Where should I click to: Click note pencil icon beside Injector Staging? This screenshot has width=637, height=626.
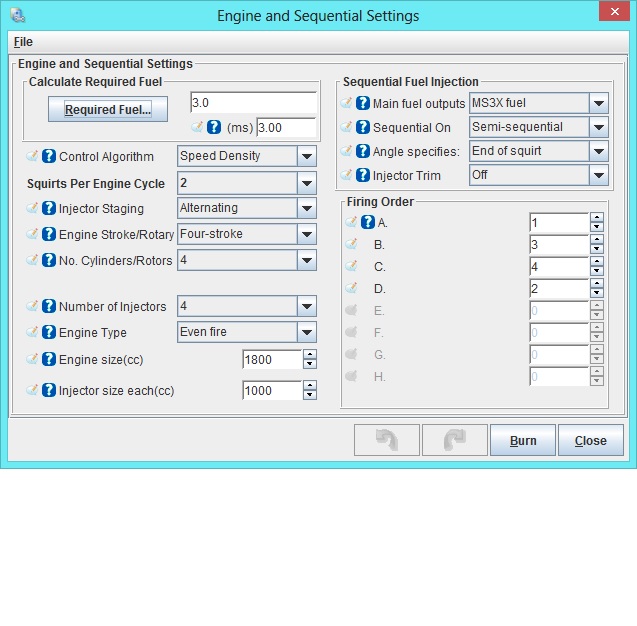click(x=32, y=208)
